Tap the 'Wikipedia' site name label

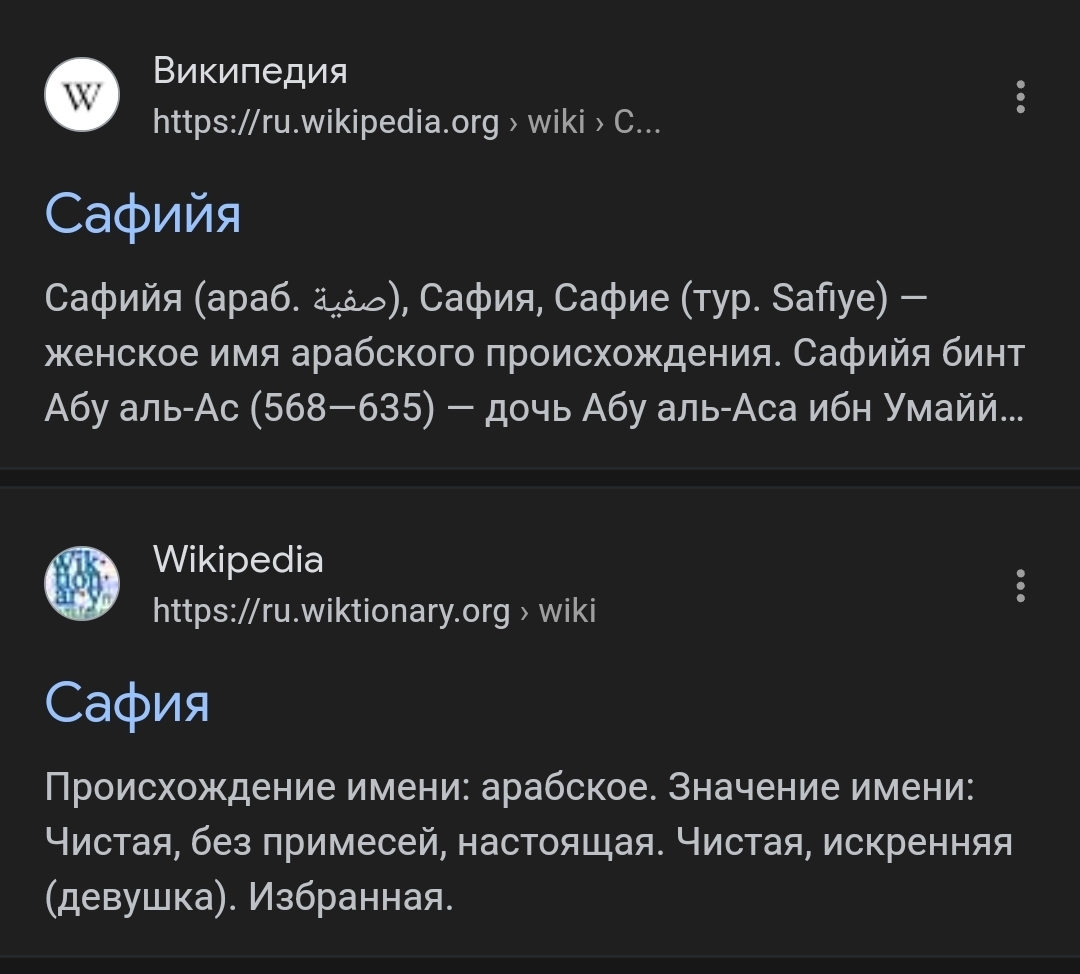(x=238, y=559)
